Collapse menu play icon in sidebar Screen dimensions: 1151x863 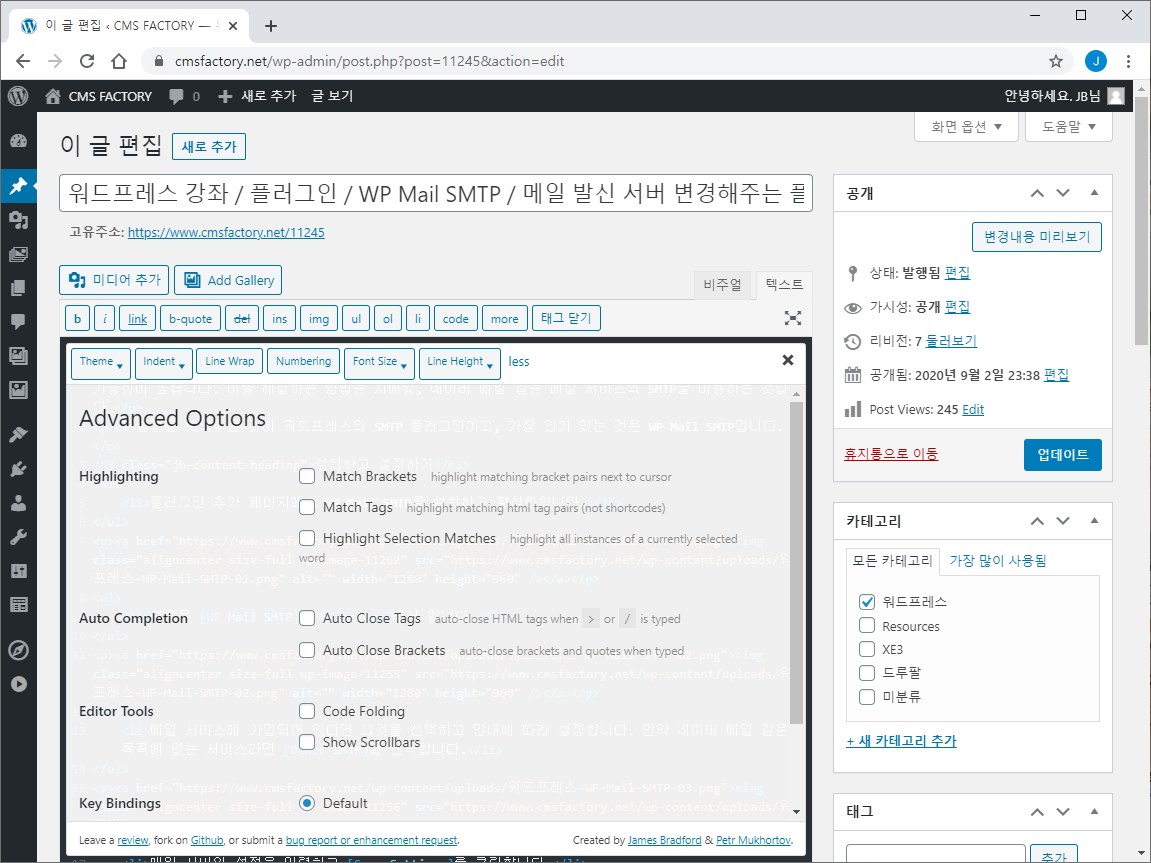coord(18,684)
